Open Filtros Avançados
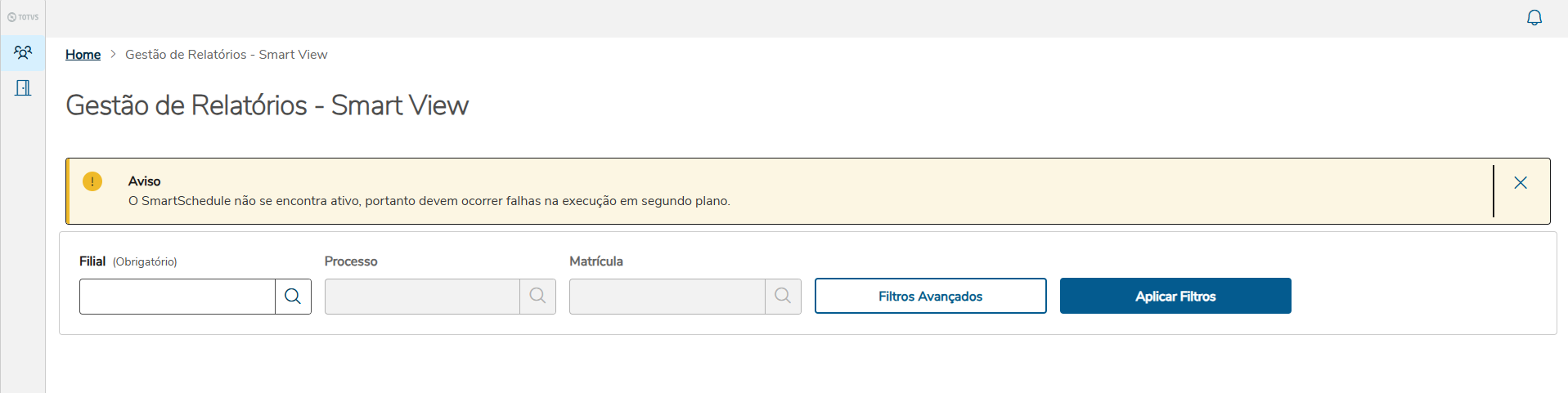The image size is (1568, 393). 930,297
